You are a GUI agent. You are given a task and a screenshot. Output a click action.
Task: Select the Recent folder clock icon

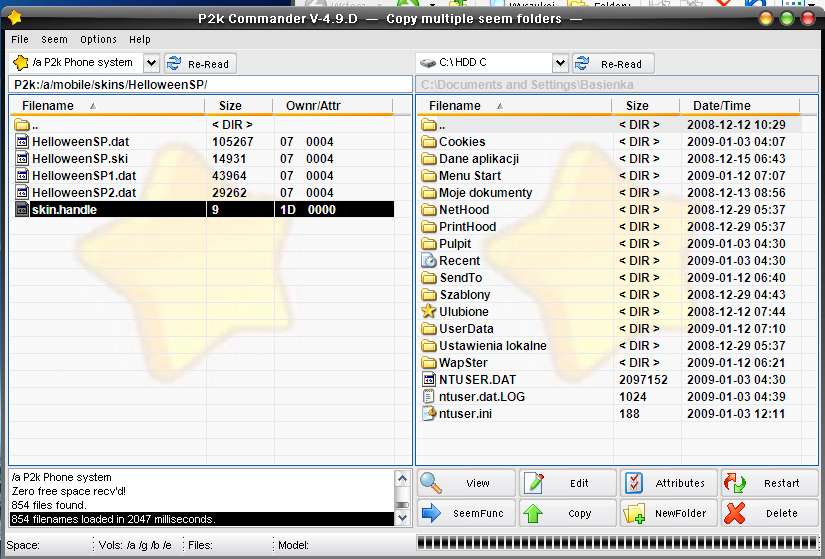pyautogui.click(x=429, y=261)
